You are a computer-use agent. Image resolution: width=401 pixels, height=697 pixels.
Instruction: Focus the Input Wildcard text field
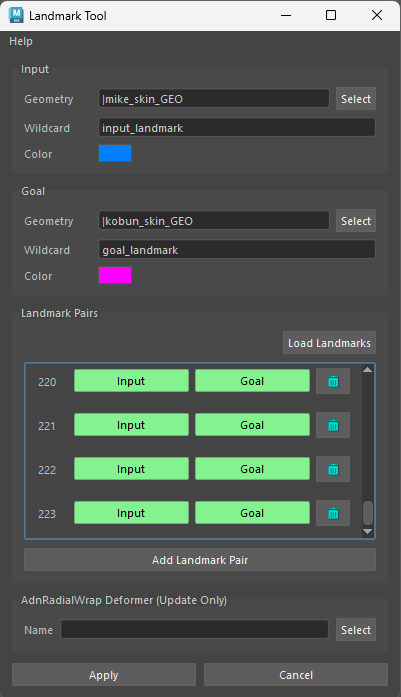(x=237, y=128)
